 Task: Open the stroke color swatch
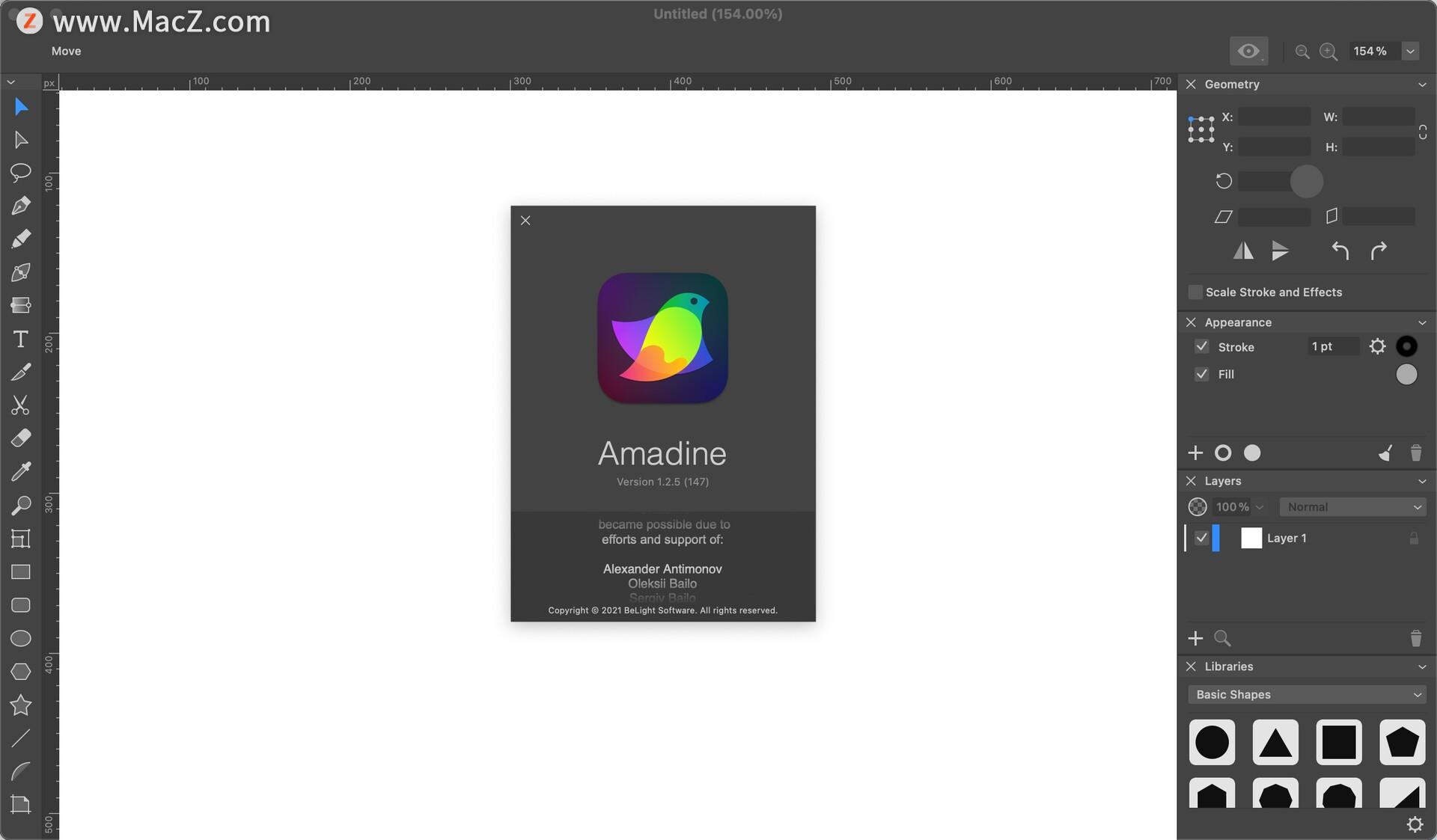point(1406,346)
